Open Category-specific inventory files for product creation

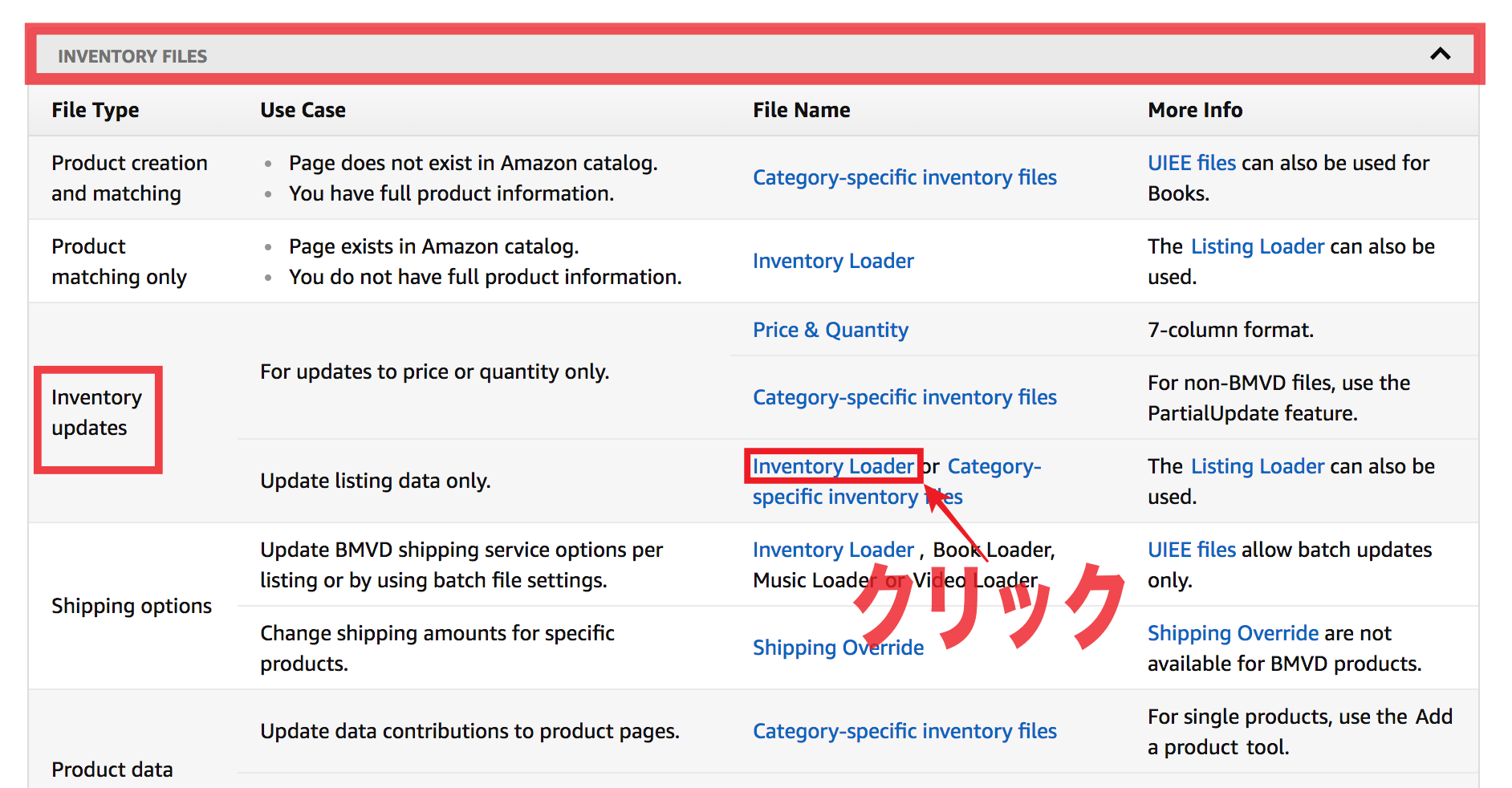pos(904,177)
